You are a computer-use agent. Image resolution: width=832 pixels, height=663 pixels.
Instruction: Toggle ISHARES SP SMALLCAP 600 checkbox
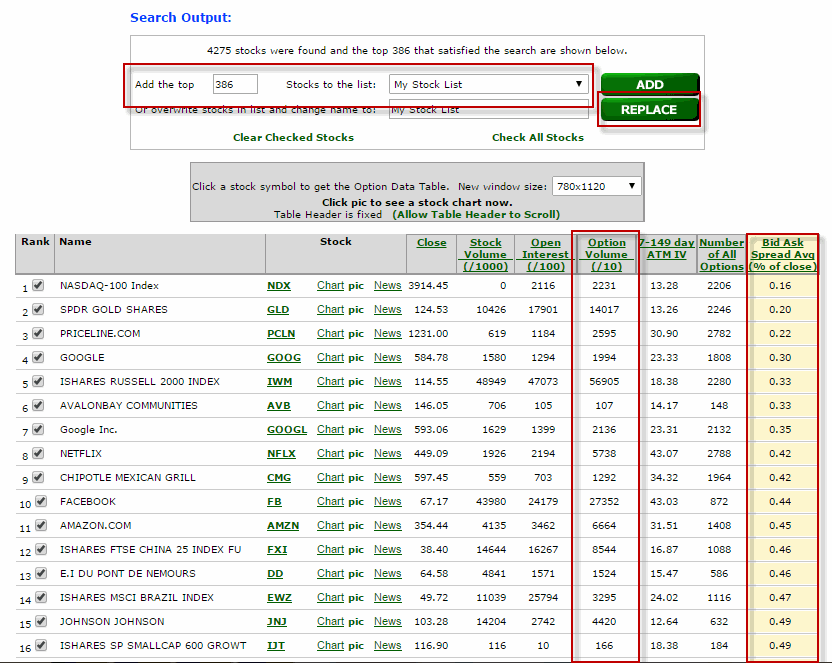point(41,645)
